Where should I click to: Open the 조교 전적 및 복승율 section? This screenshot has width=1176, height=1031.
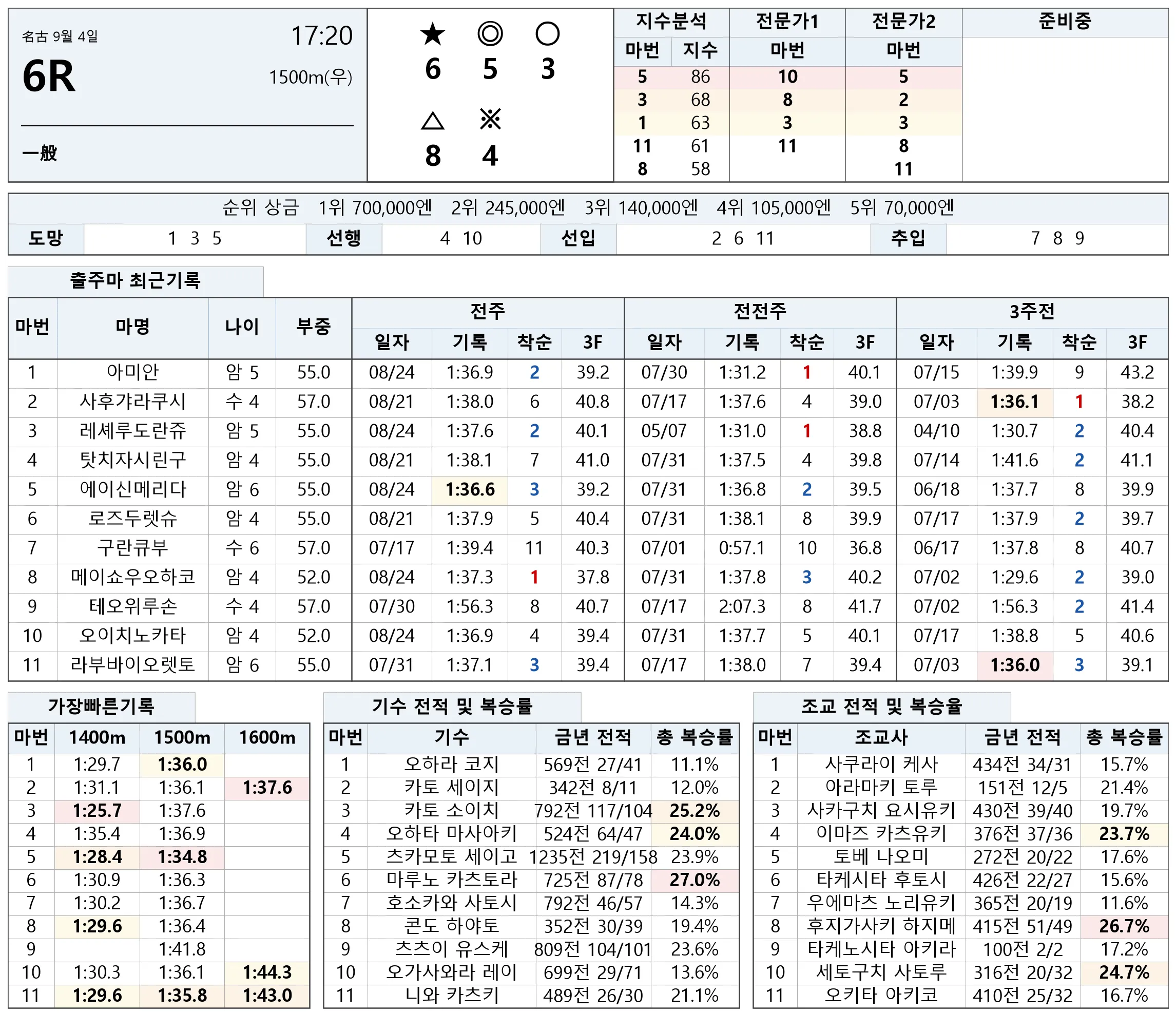(881, 706)
